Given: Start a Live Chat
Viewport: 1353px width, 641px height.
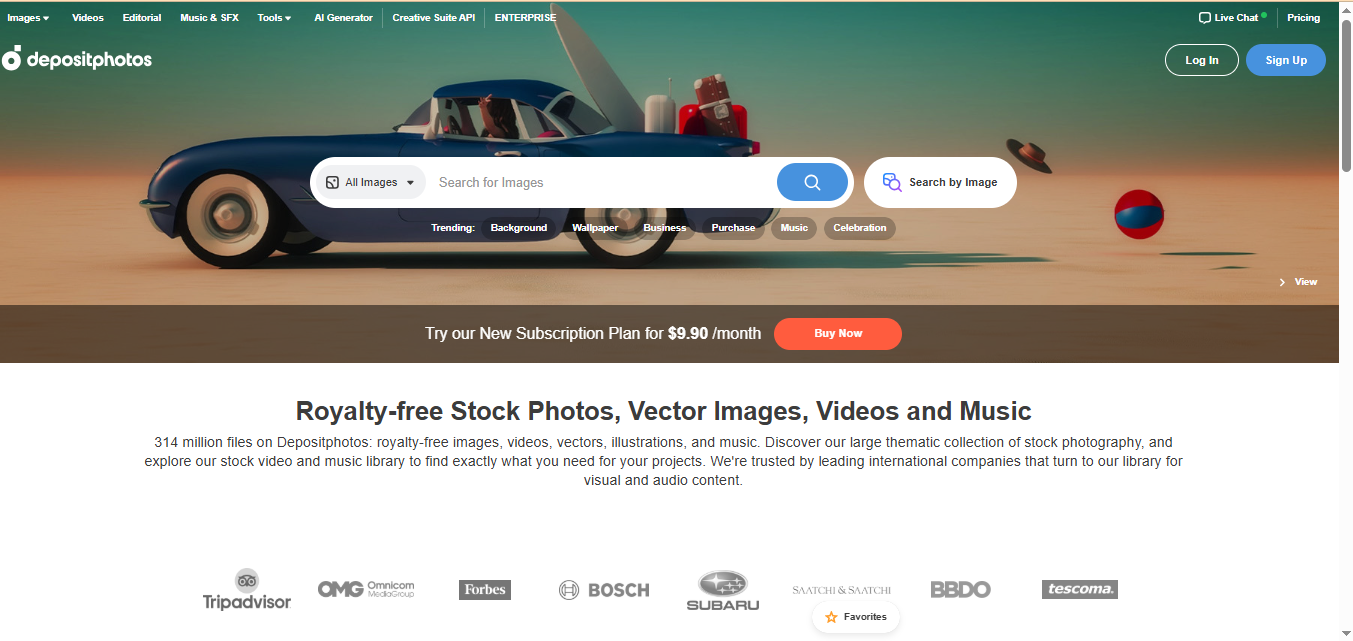Looking at the screenshot, I should pos(1232,18).
